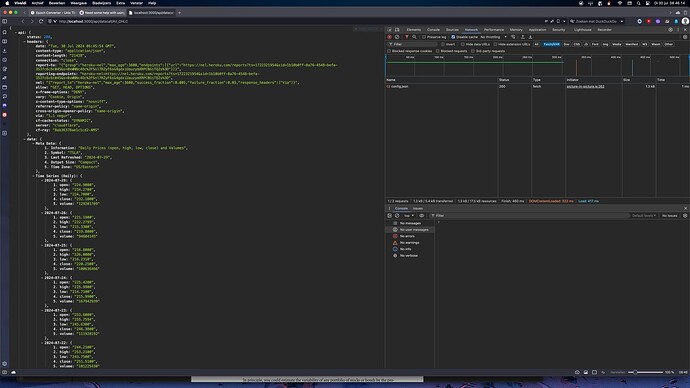Switch to the Elements tab
The image size is (690, 388).
click(414, 29)
